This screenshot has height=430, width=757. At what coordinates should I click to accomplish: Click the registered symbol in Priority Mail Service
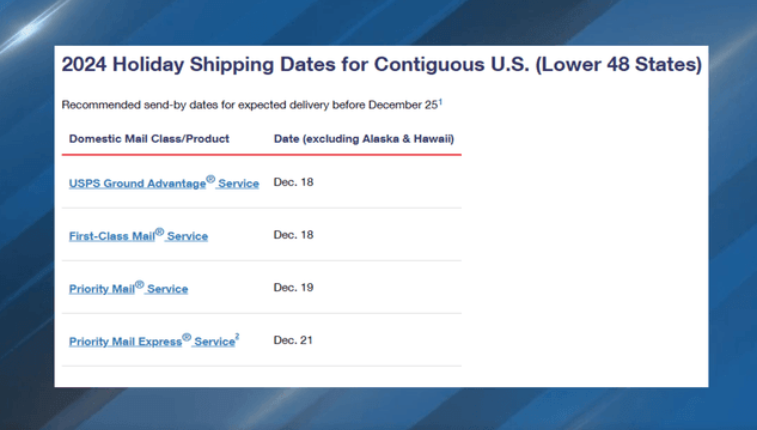coord(140,285)
